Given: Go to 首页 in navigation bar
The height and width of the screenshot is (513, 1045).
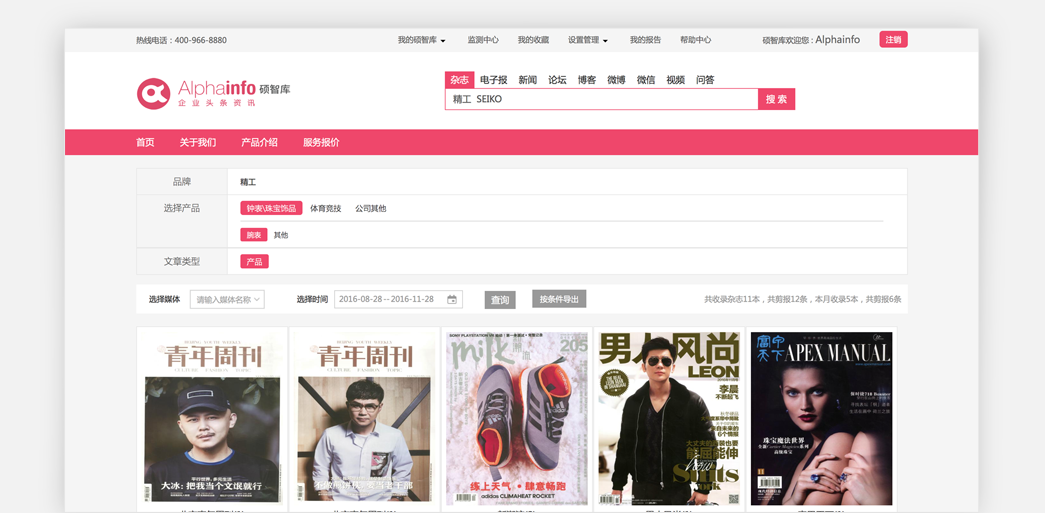Looking at the screenshot, I should coord(145,143).
